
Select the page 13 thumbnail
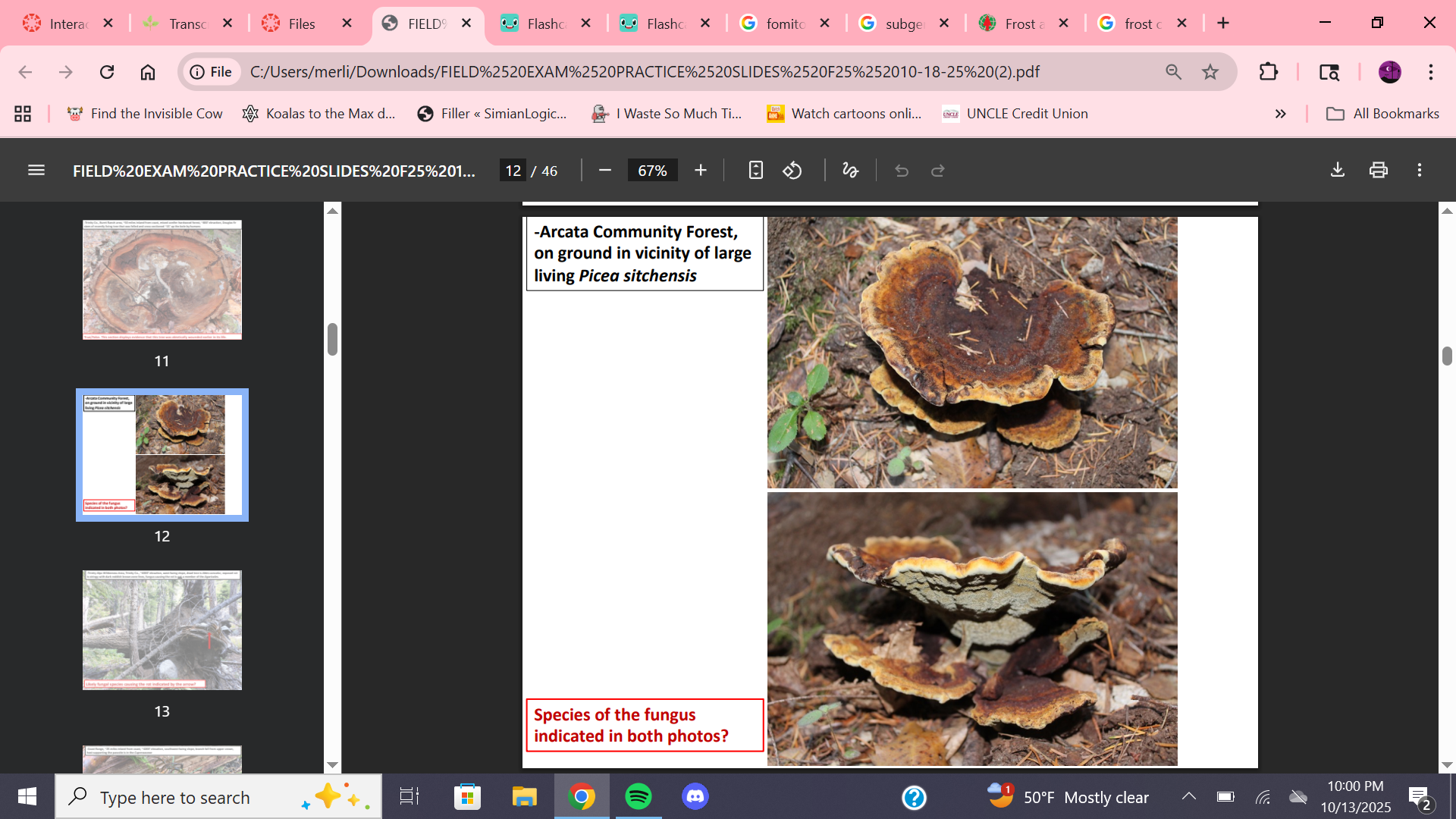pos(162,630)
